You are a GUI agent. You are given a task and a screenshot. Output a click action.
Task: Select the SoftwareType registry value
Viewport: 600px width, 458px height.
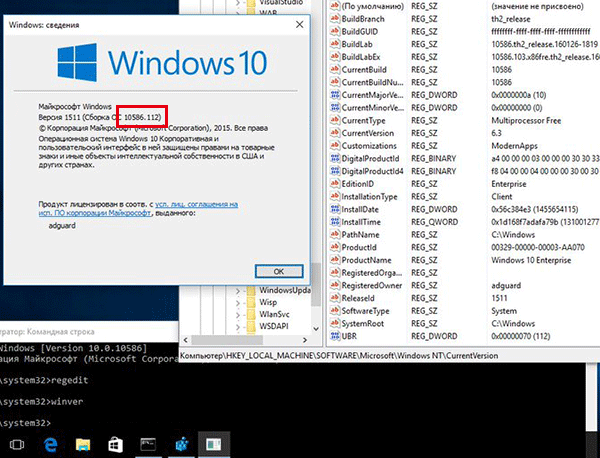coord(365,311)
